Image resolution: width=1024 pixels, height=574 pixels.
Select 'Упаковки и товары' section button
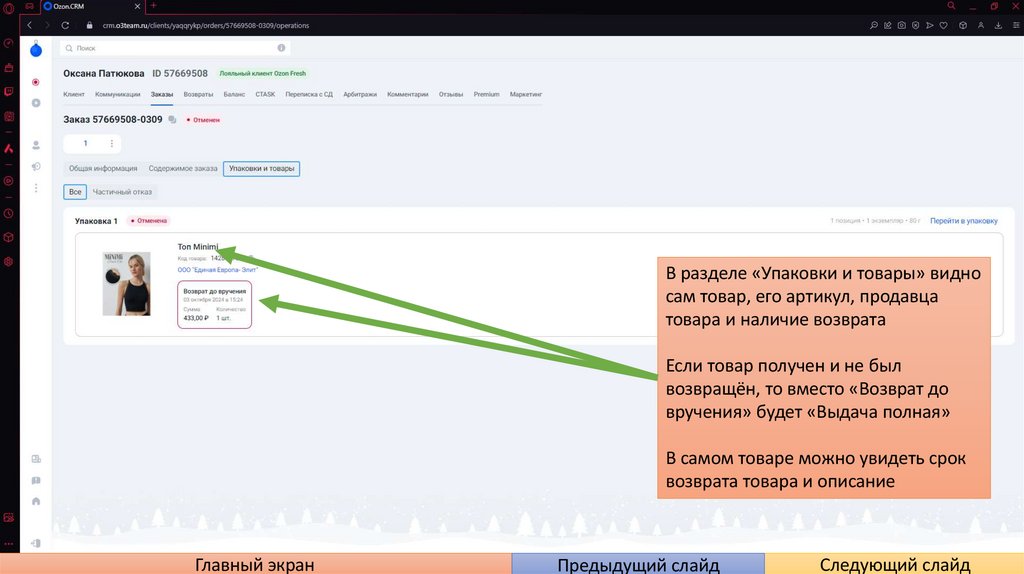point(261,168)
